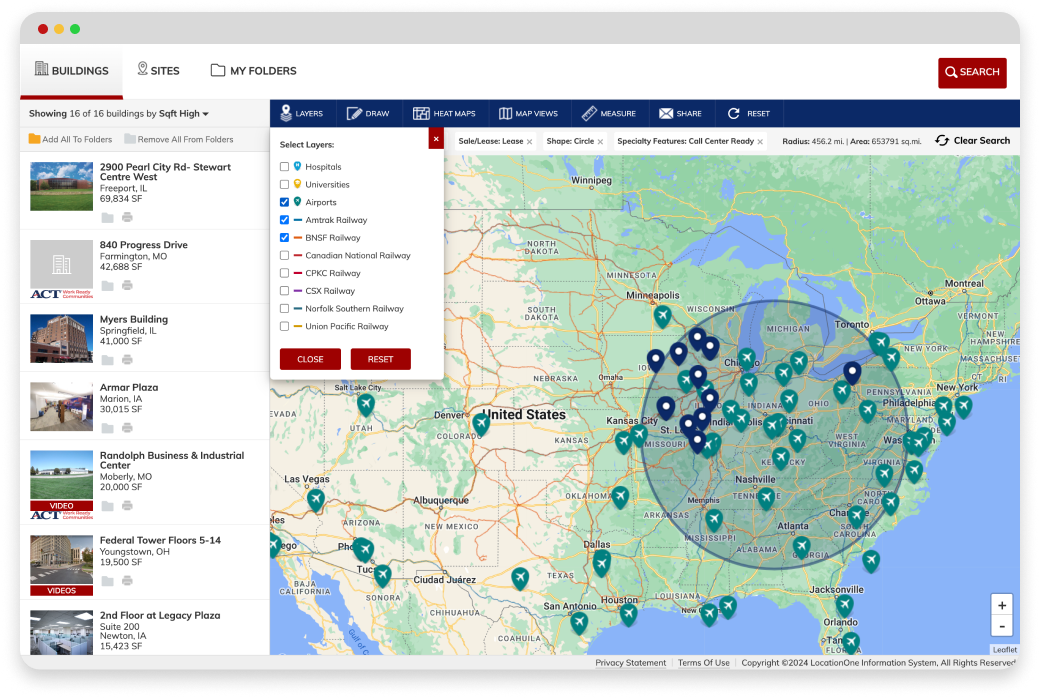1040x698 pixels.
Task: Check the CSX Railway layer
Action: tap(284, 290)
